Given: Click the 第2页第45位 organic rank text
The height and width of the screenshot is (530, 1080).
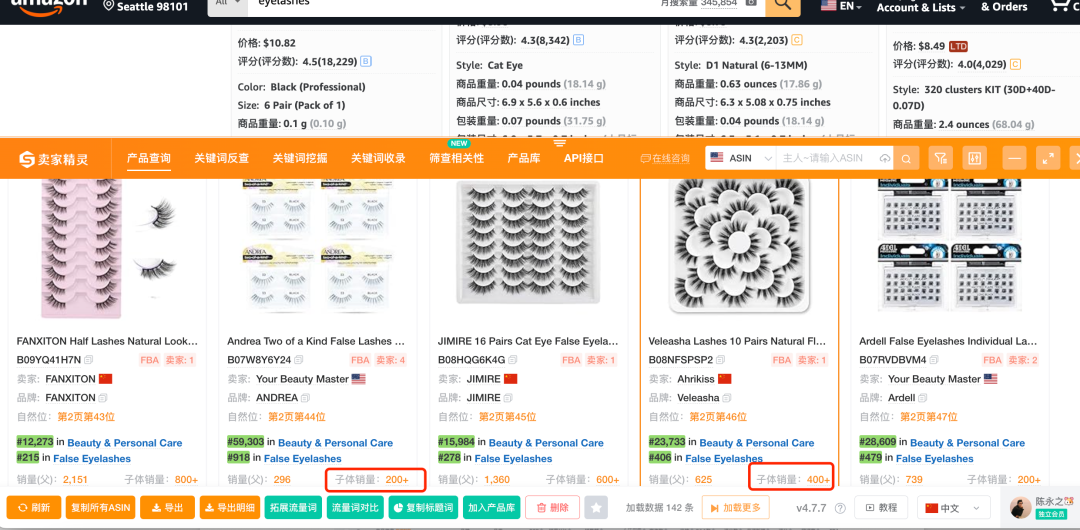Looking at the screenshot, I should point(508,417).
